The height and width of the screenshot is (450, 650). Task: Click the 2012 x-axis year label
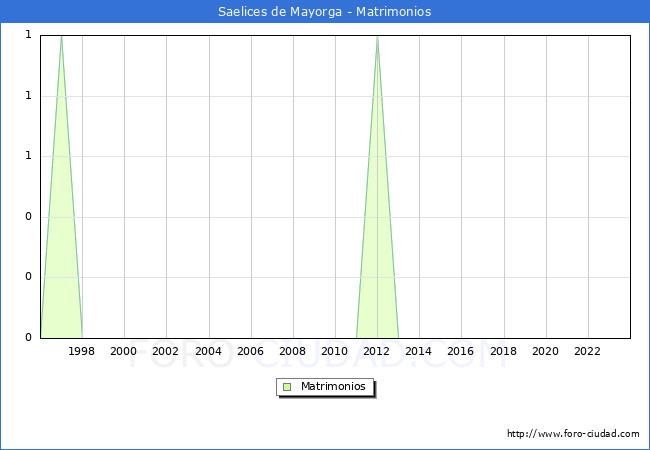click(377, 351)
